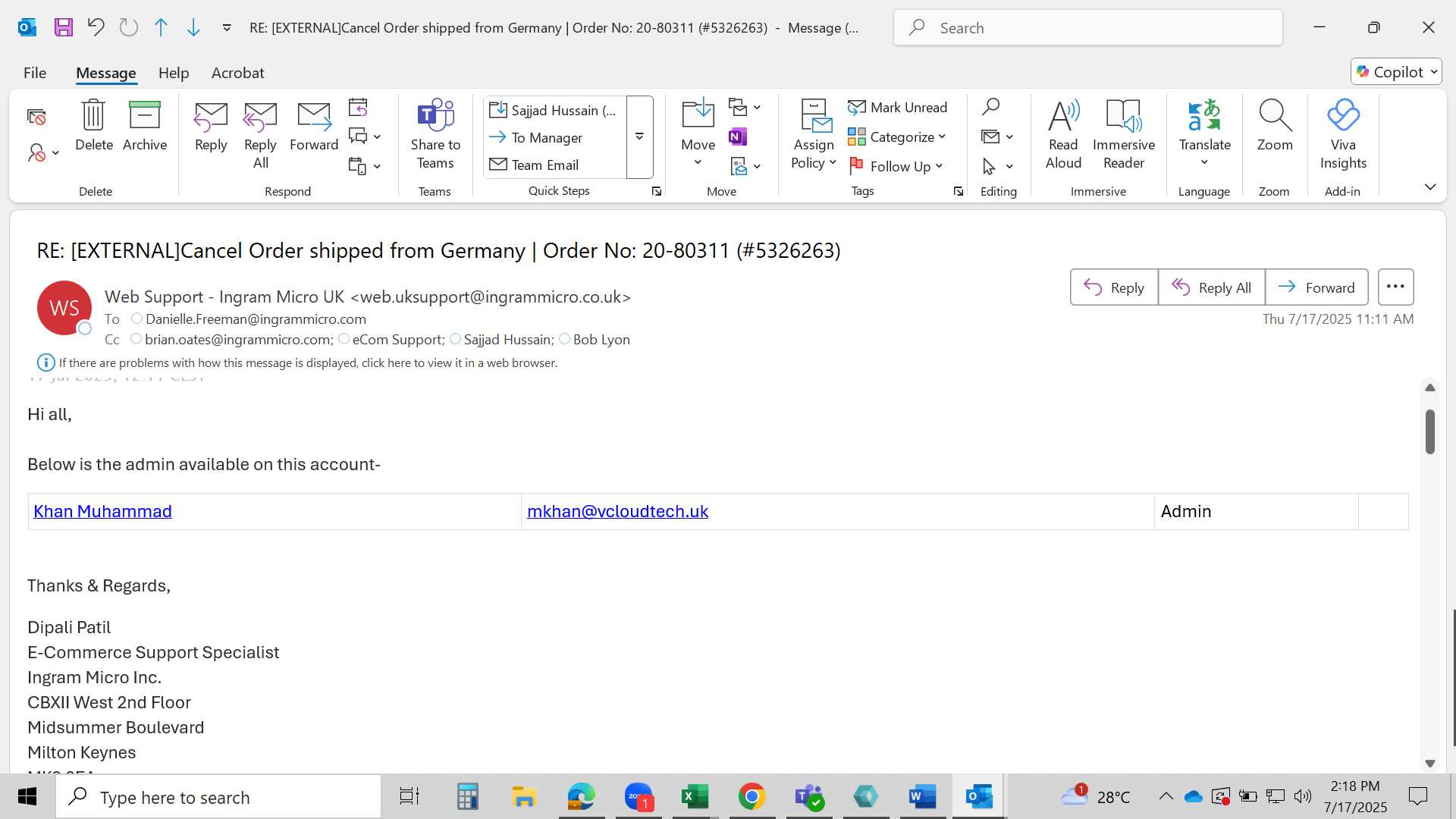Mark the message as Unread
This screenshot has width=1456, height=819.
(x=898, y=108)
